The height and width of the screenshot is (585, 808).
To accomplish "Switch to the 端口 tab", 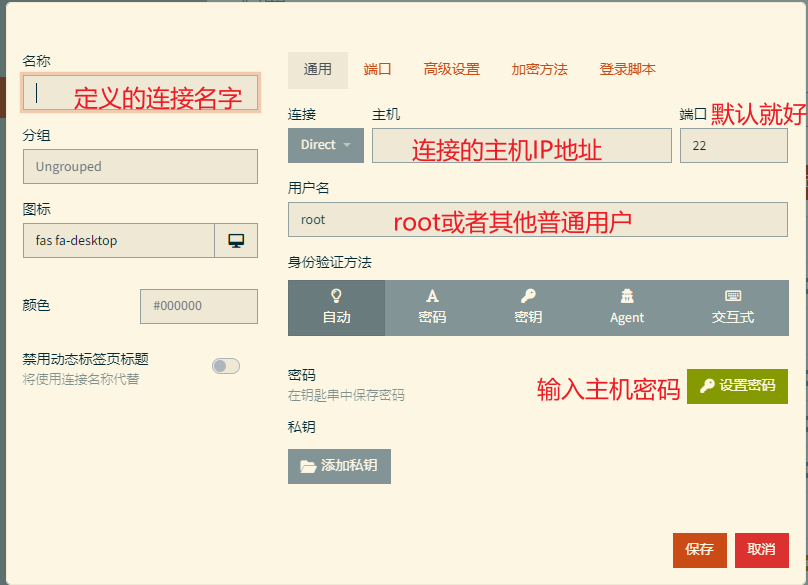I will (x=378, y=70).
